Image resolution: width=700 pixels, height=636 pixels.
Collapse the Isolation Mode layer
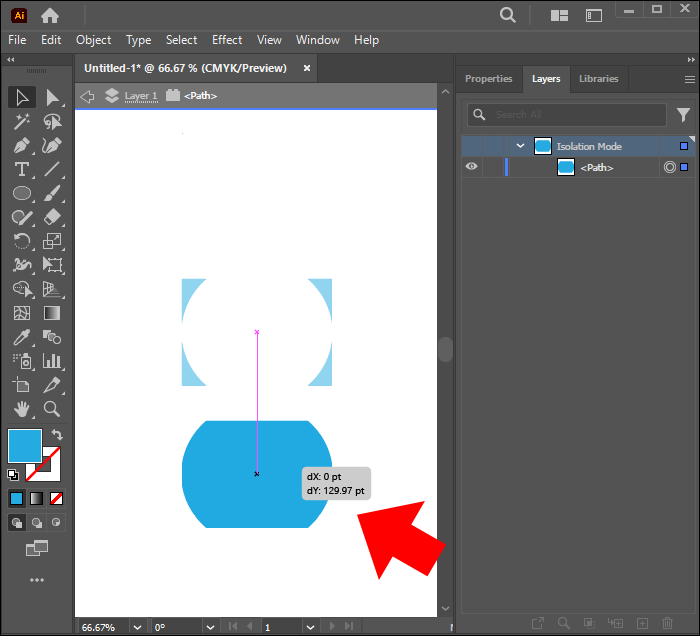520,146
